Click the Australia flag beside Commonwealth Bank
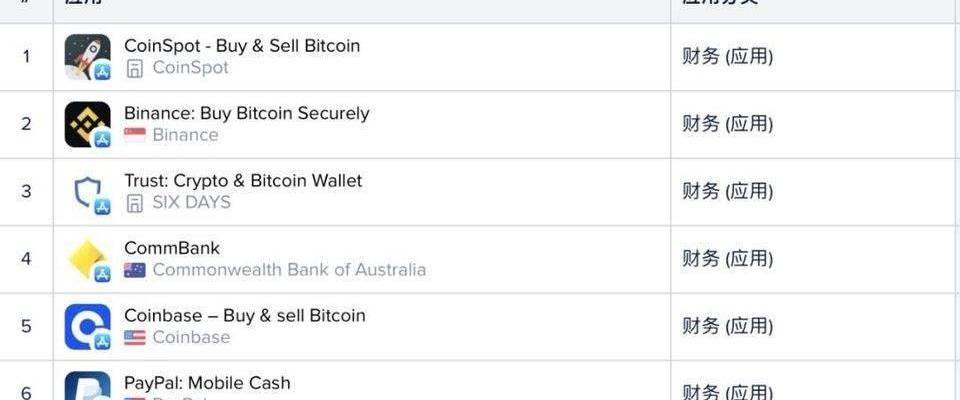 click(135, 270)
